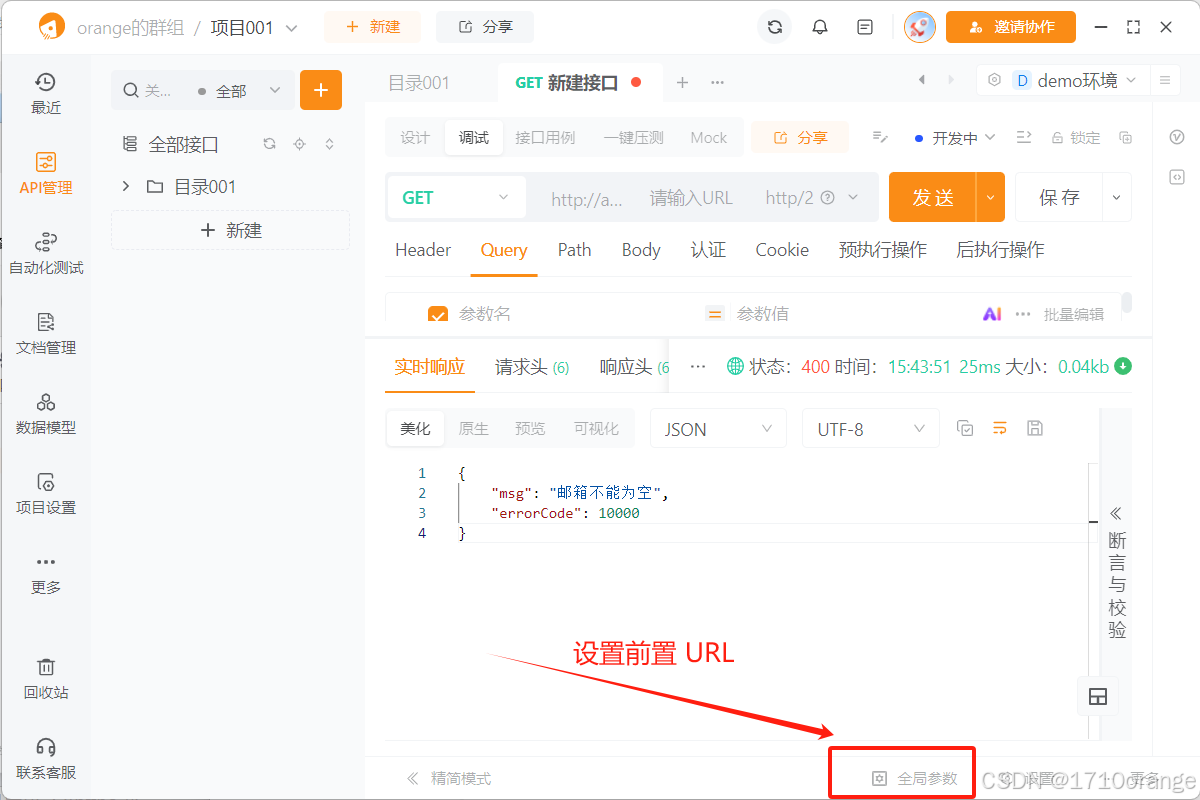The width and height of the screenshot is (1200, 800).
Task: Click 批量编辑 in the parameters row
Action: pos(1074,314)
